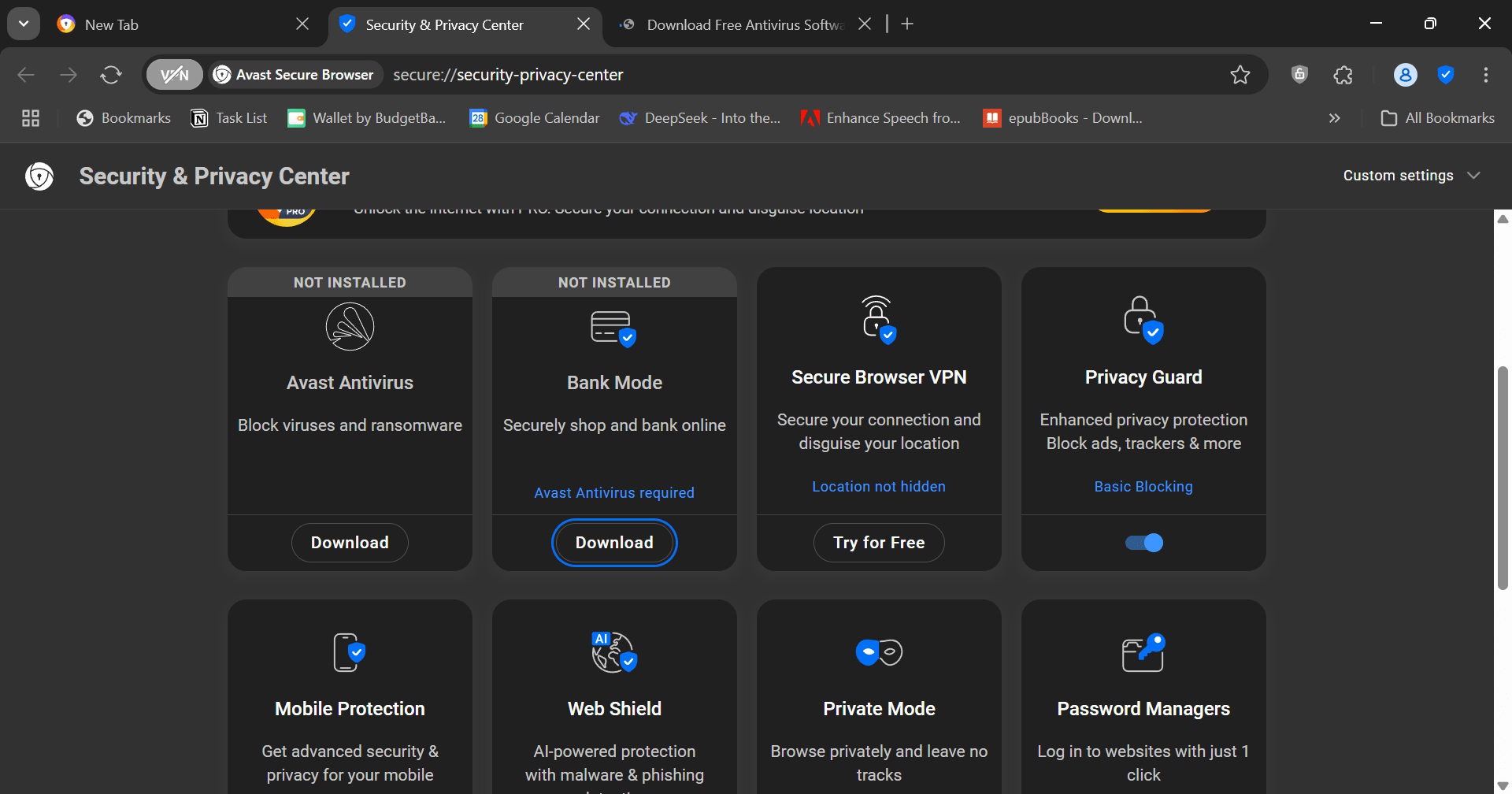This screenshot has width=1512, height=794.
Task: Open the DeepSeek bookmark
Action: tap(700, 118)
